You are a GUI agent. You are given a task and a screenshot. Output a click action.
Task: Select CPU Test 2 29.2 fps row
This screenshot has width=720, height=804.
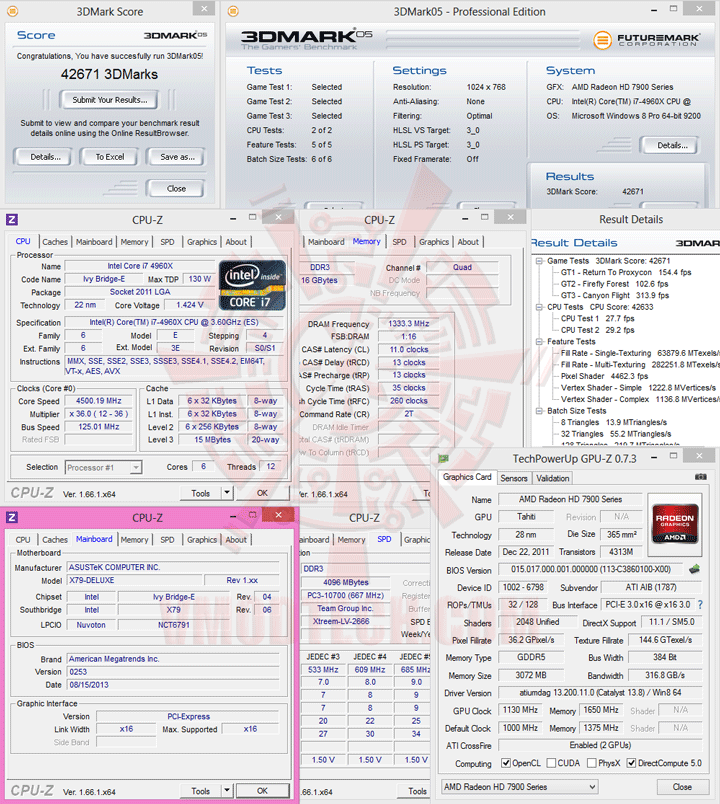(x=597, y=330)
